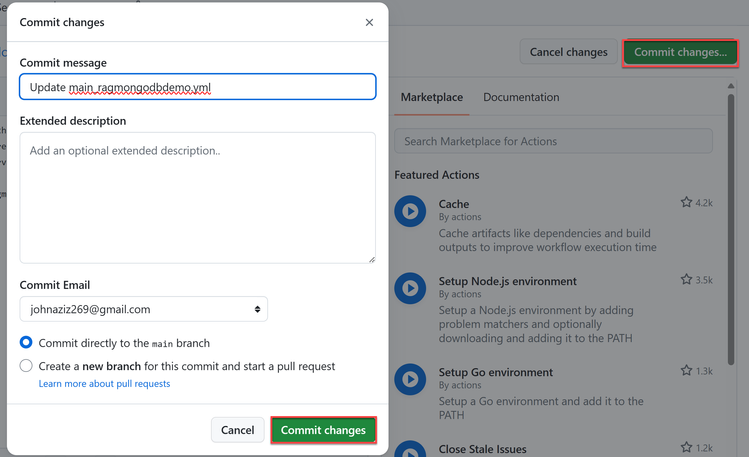
Task: Click the Search Marketplace for Actions field
Action: click(x=554, y=141)
